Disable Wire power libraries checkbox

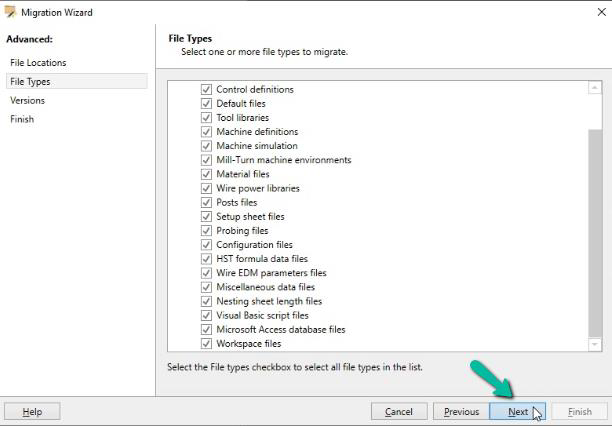(206, 188)
